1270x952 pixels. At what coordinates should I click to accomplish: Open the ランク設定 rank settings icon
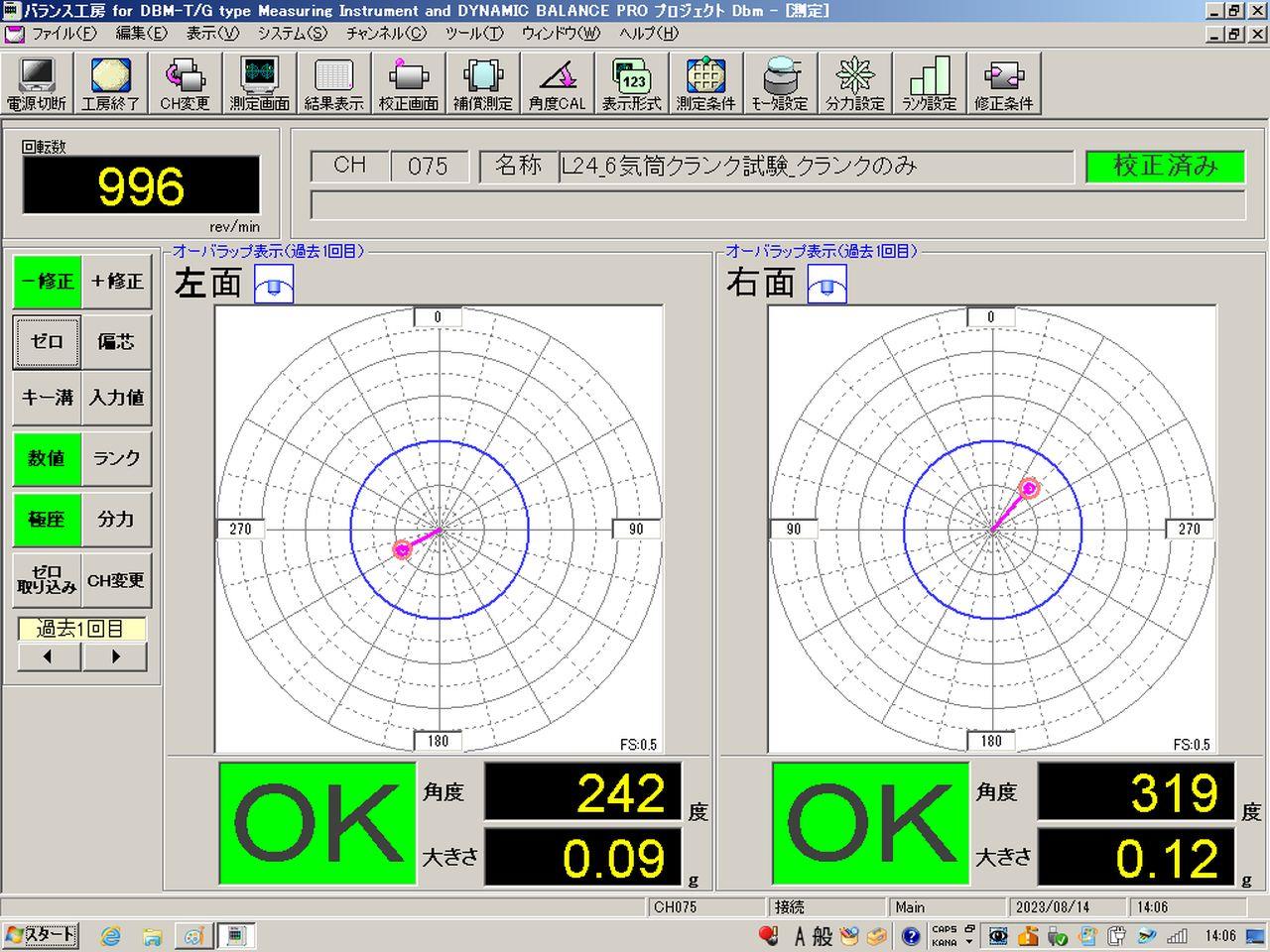click(929, 83)
